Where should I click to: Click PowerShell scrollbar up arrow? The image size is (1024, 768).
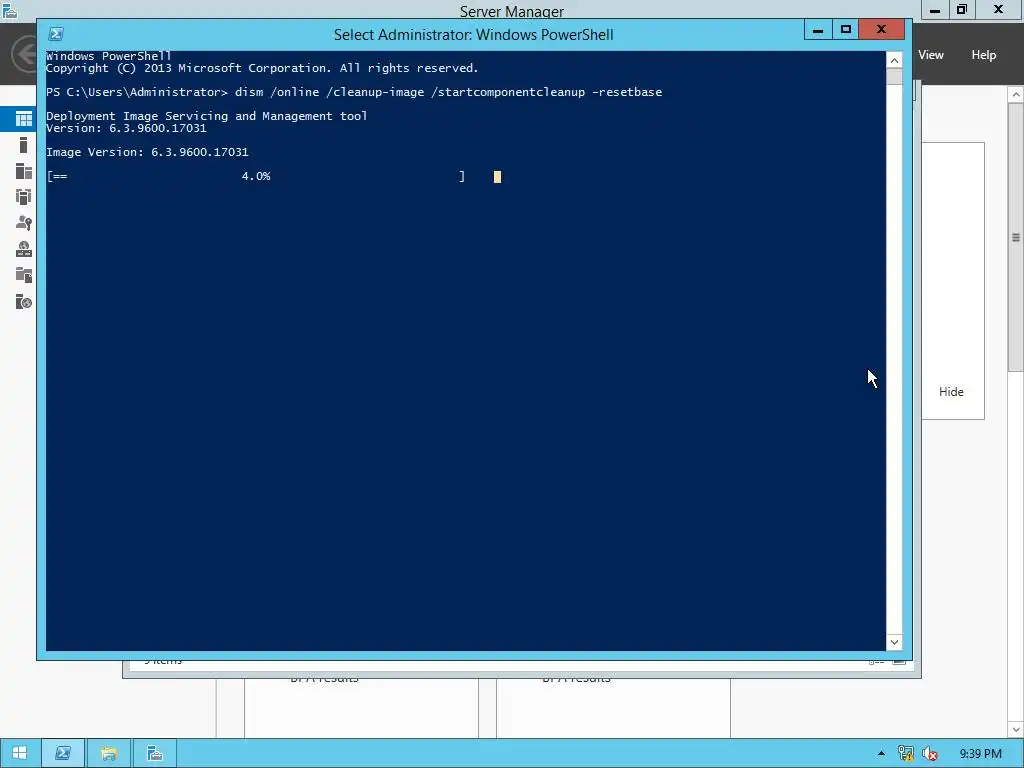(x=894, y=60)
